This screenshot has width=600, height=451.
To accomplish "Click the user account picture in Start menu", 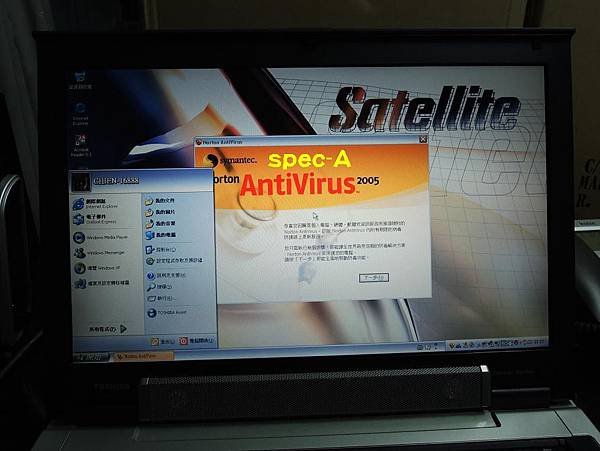I will click(81, 182).
